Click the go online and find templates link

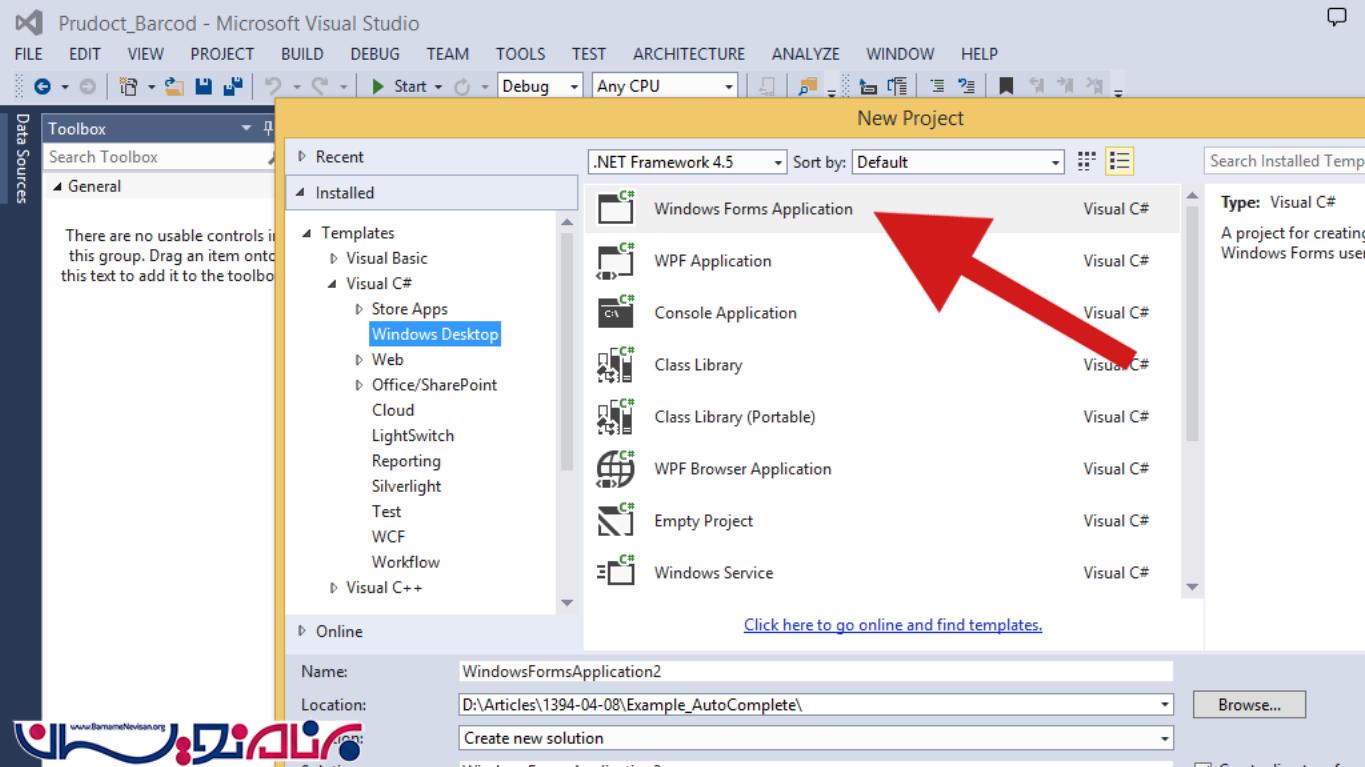(x=892, y=625)
